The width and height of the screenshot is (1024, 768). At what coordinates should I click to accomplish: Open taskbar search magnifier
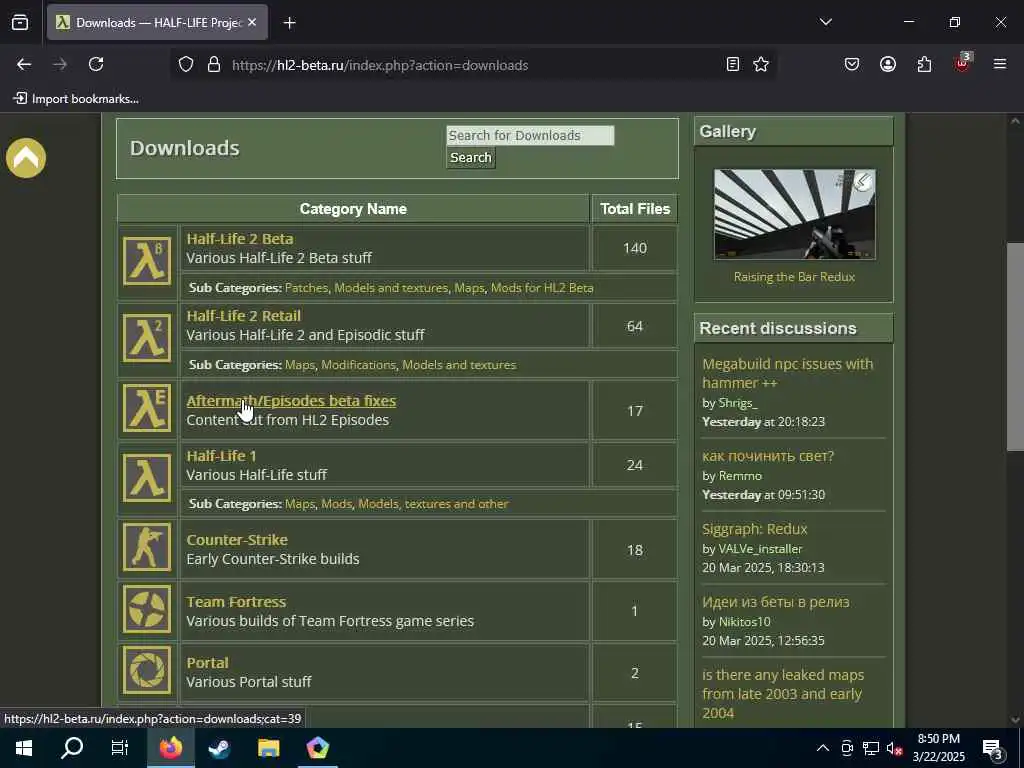[72, 748]
